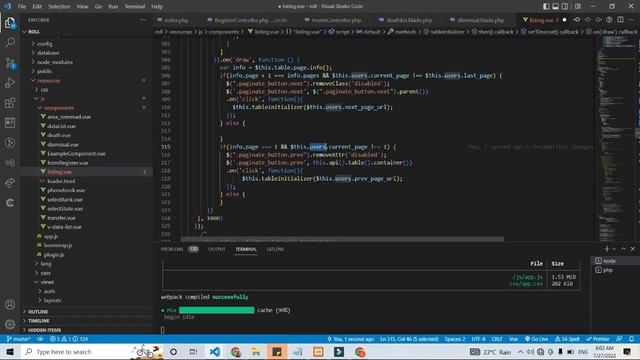Open the Extensions view
Screen dimensions: 640x360
click(10, 103)
